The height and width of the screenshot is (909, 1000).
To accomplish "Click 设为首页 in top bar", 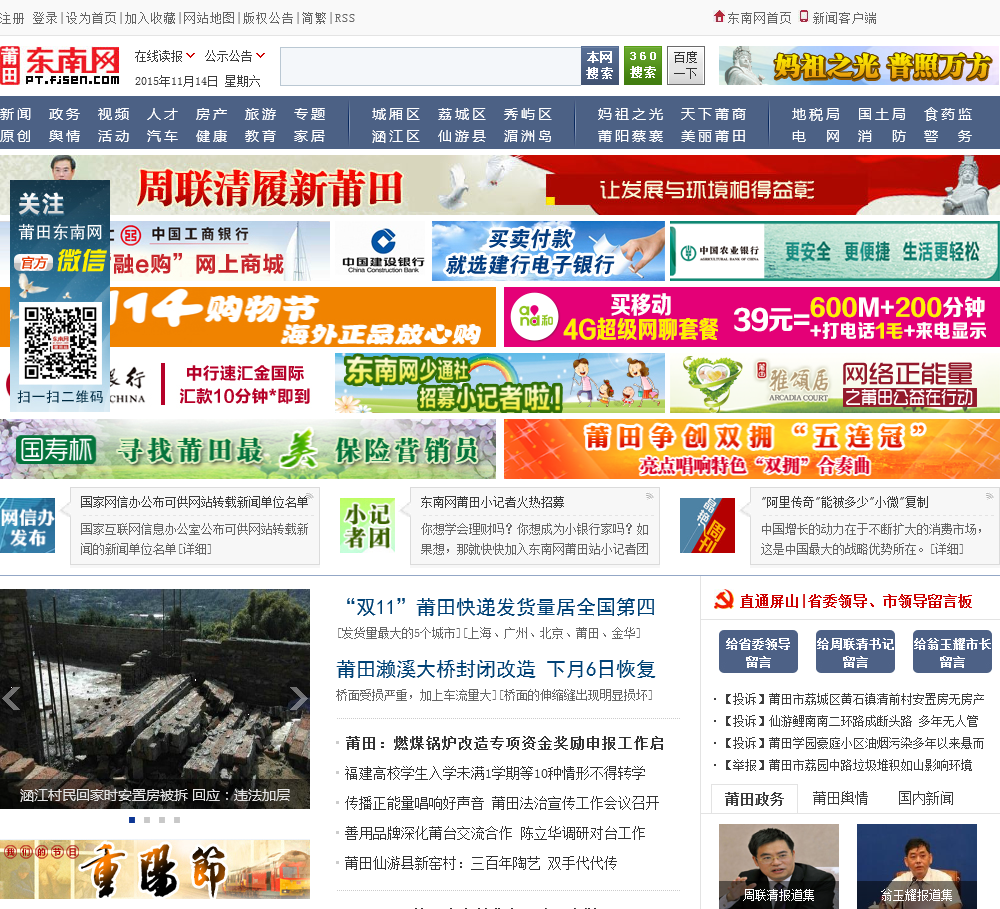I will (91, 18).
